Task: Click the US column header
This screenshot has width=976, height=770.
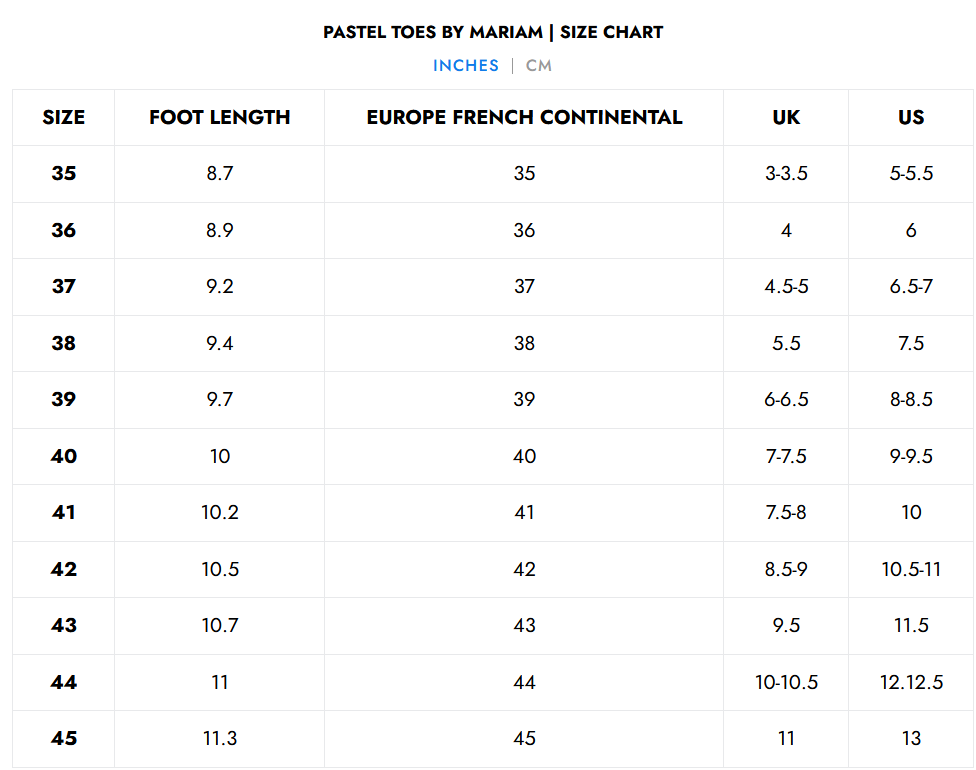Action: 911,117
